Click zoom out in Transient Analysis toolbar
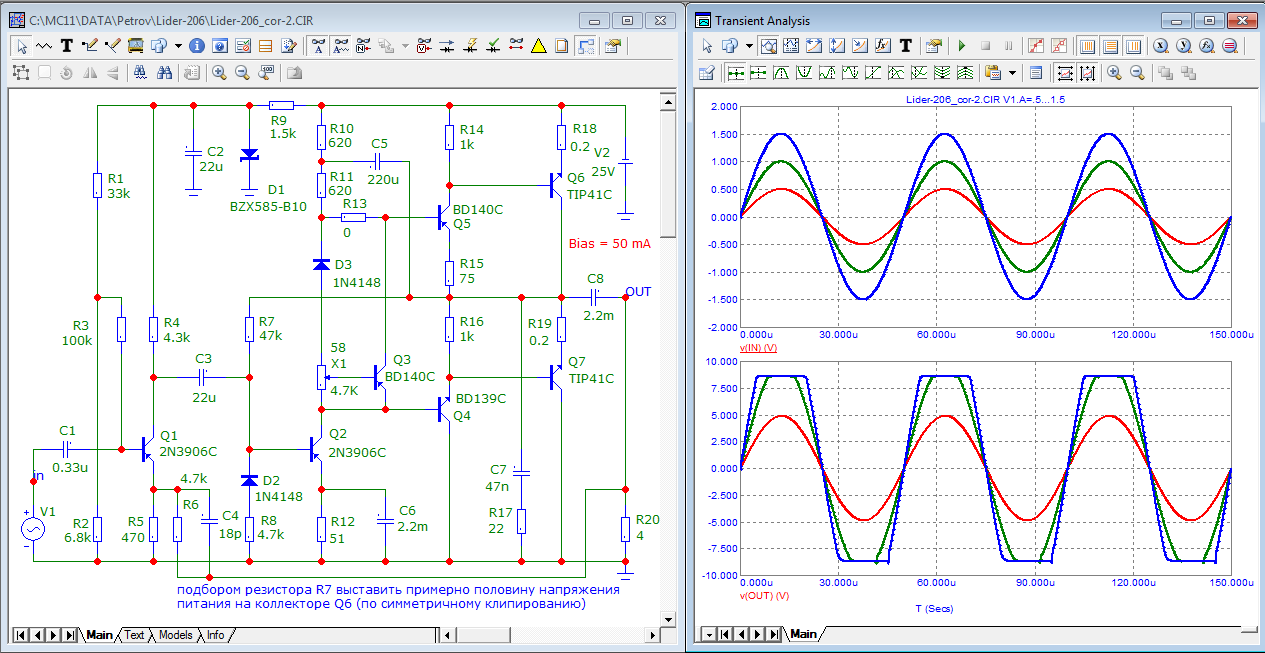This screenshot has height=653, width=1265. point(1137,73)
